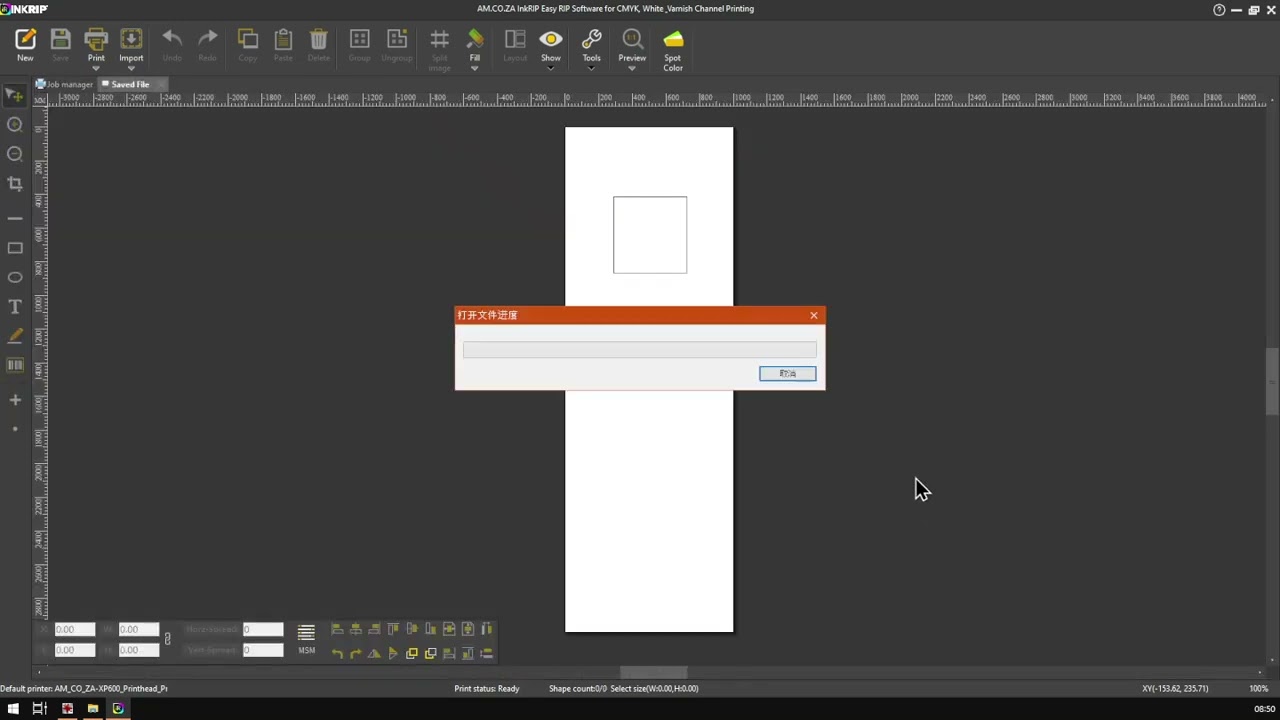Open the Tools dropdown menu
Screen dimensions: 1280x720
591,68
